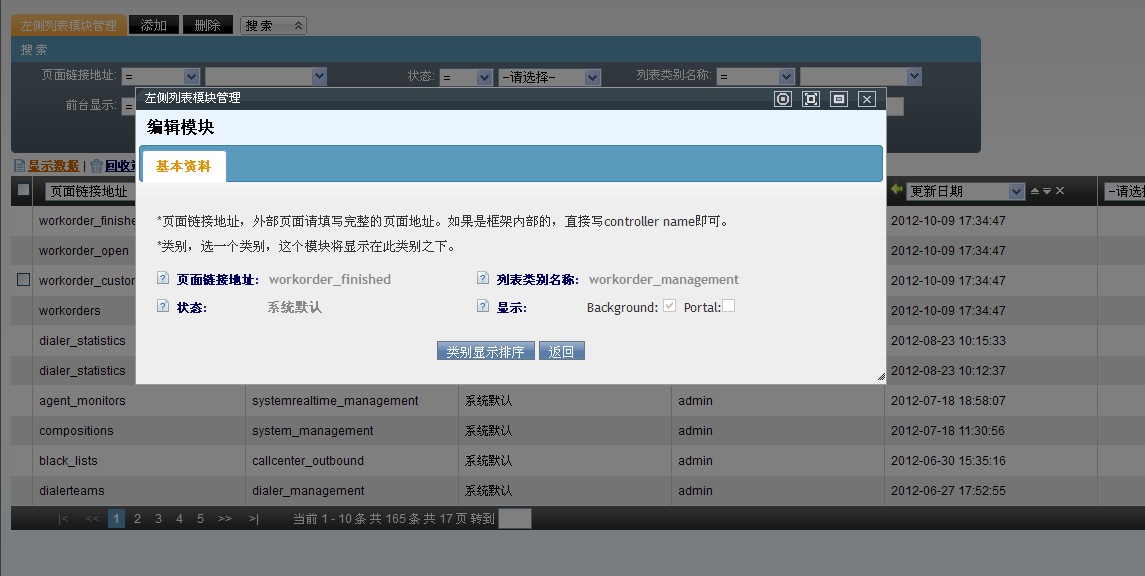Click help icon next to 显示 label
This screenshot has width=1145, height=576.
click(x=483, y=307)
